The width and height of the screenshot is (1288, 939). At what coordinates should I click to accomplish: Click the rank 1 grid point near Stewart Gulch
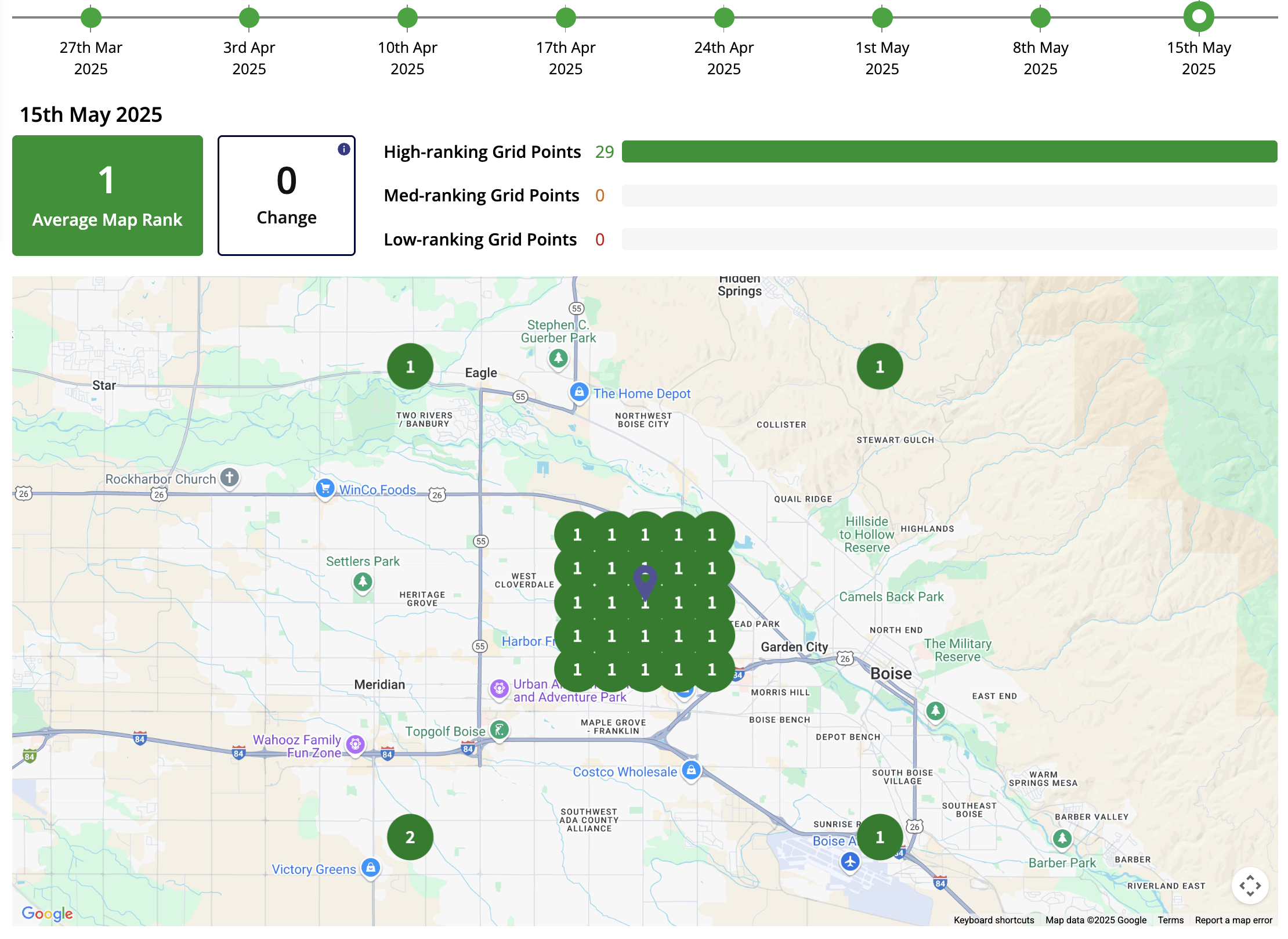(880, 366)
